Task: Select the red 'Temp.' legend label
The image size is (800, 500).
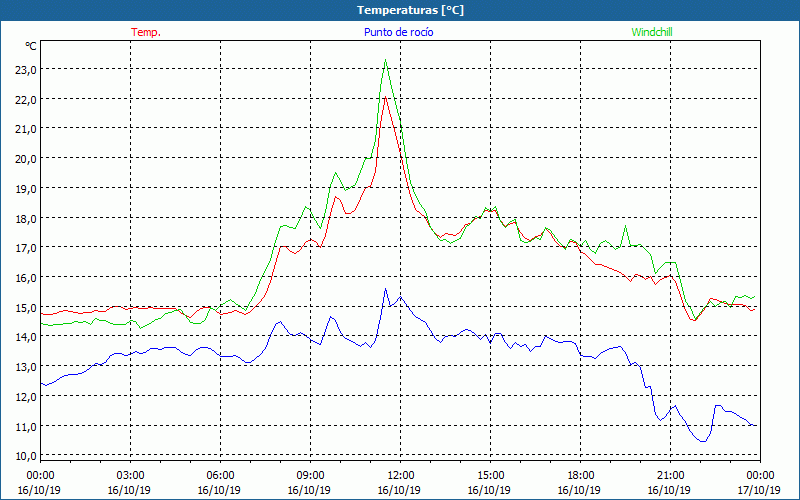Action: coord(146,32)
